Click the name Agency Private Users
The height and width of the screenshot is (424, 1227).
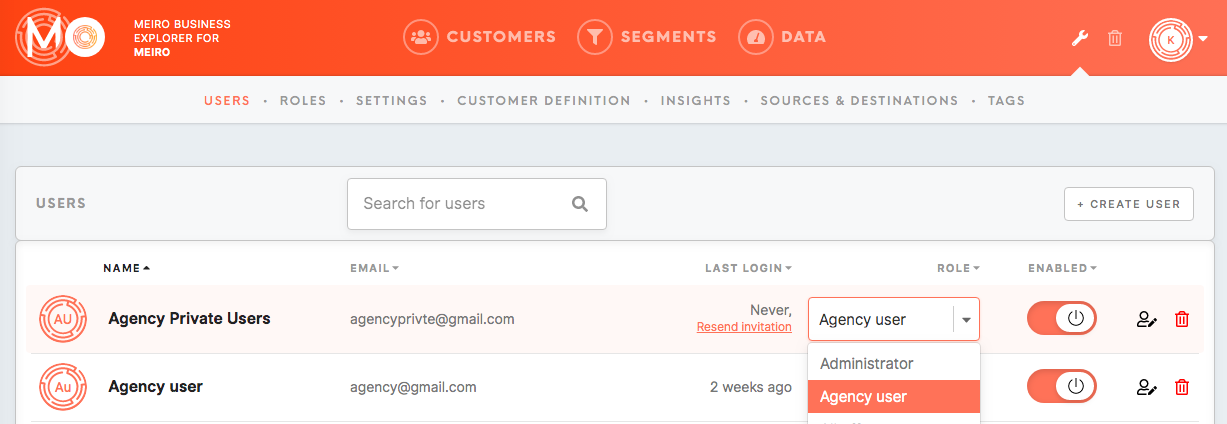(x=189, y=319)
